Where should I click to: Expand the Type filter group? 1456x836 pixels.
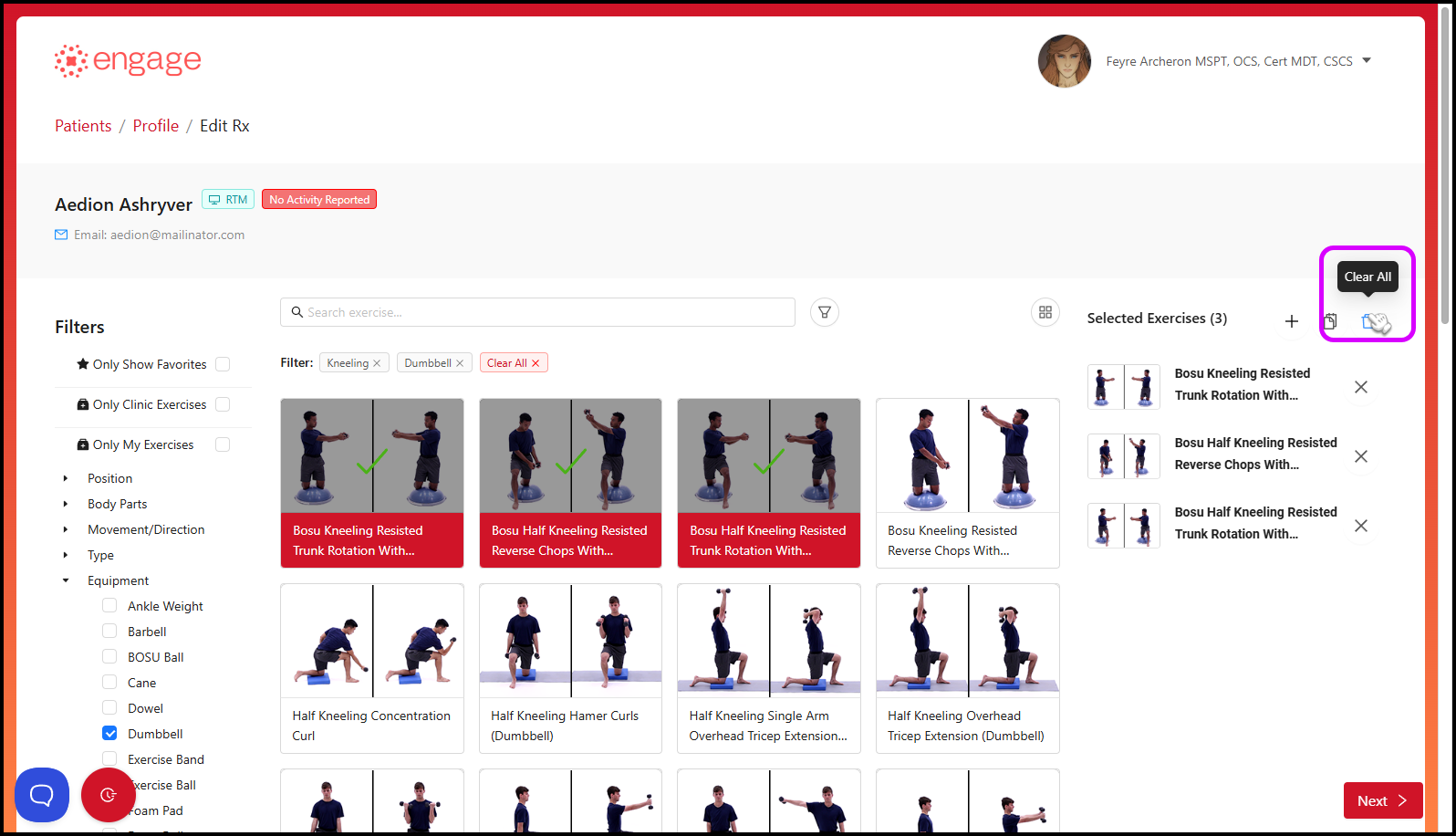[65, 555]
